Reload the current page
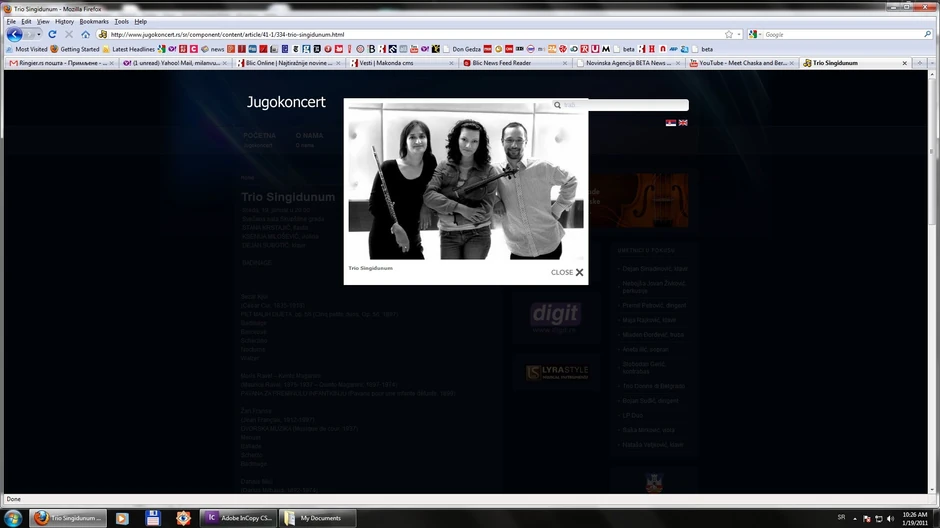This screenshot has width=940, height=528. click(x=52, y=34)
